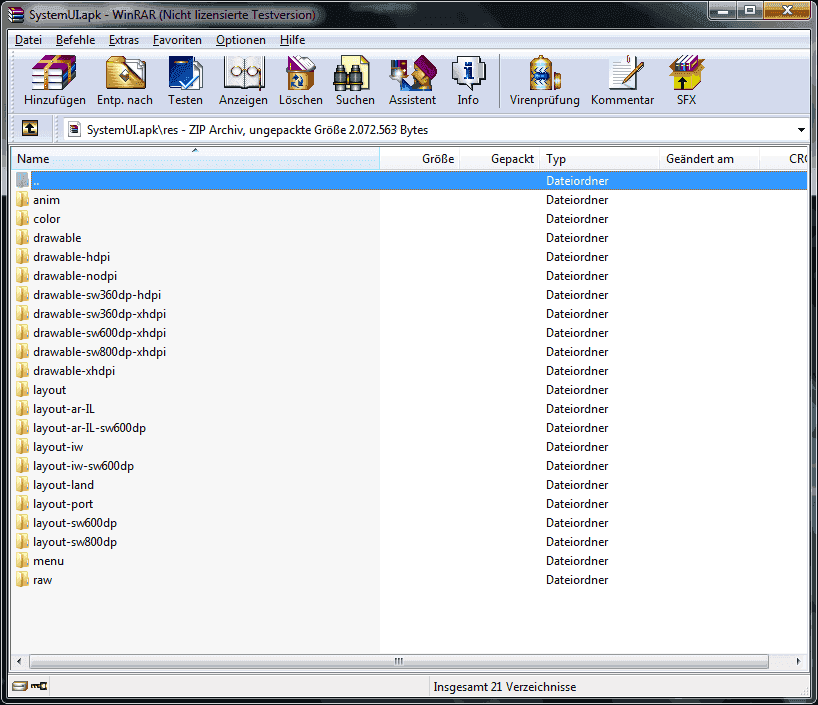Image resolution: width=818 pixels, height=705 pixels.
Task: Click the archive file icon in address bar
Action: (x=75, y=129)
